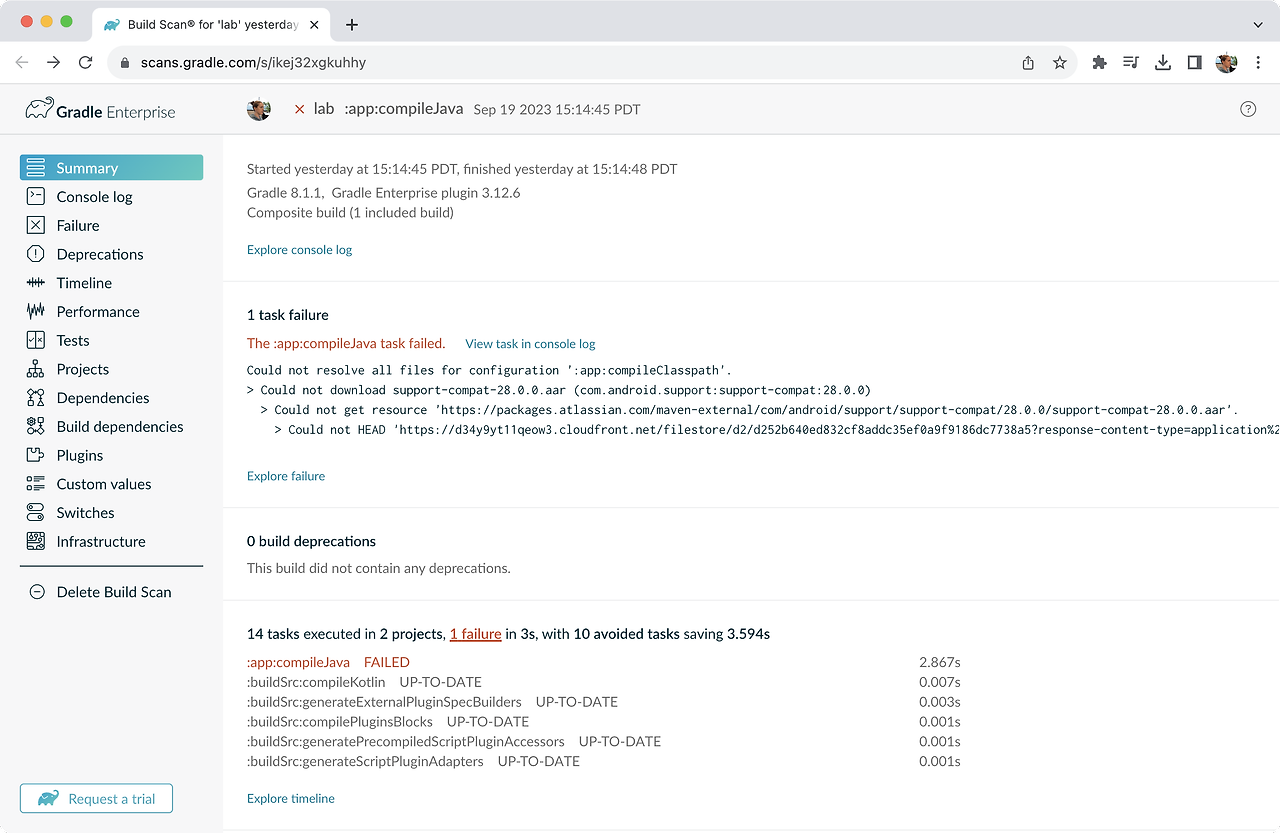The image size is (1280, 833).
Task: Click the help question mark icon
Action: point(1248,109)
